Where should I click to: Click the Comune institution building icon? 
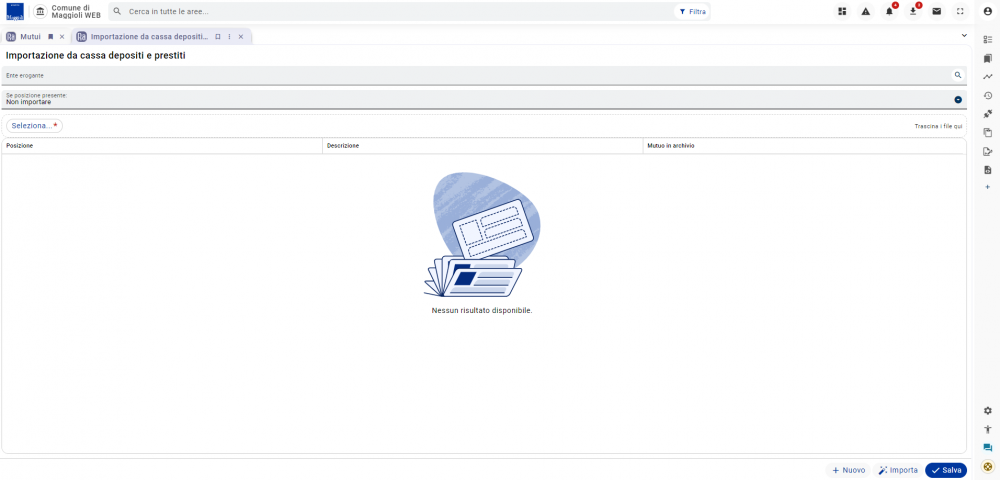coord(40,11)
